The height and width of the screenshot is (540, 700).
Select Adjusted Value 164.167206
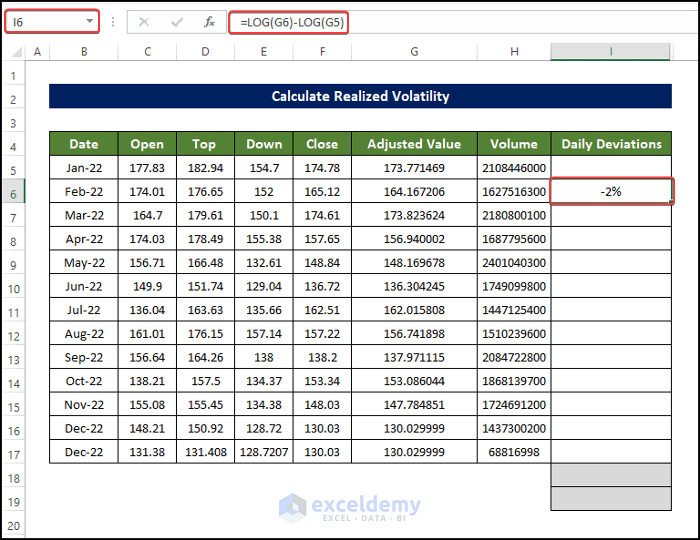(x=414, y=191)
